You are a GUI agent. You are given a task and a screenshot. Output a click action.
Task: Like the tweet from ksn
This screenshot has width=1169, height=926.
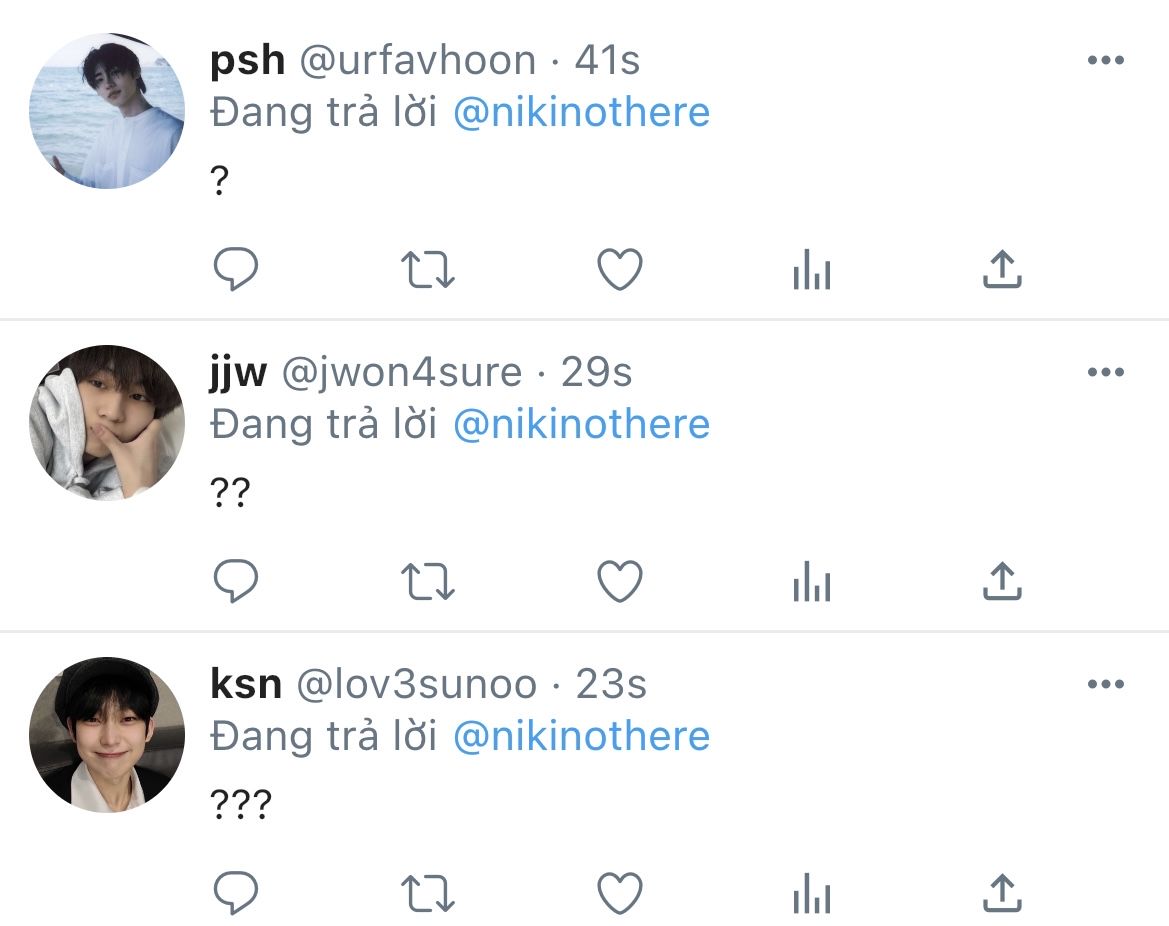[x=620, y=892]
